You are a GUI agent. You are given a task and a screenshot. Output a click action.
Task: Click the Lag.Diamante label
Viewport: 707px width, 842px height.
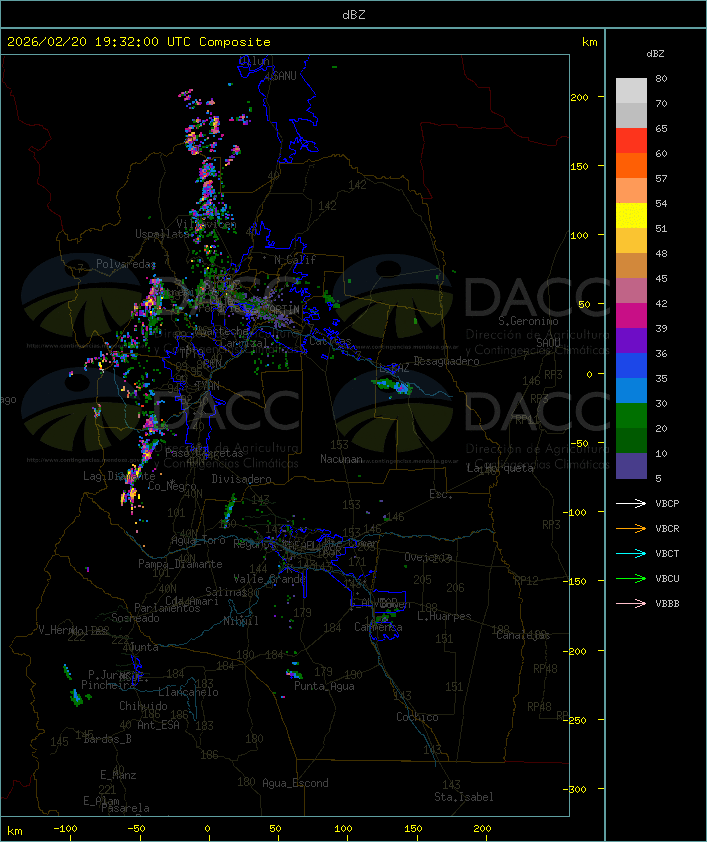[119, 476]
